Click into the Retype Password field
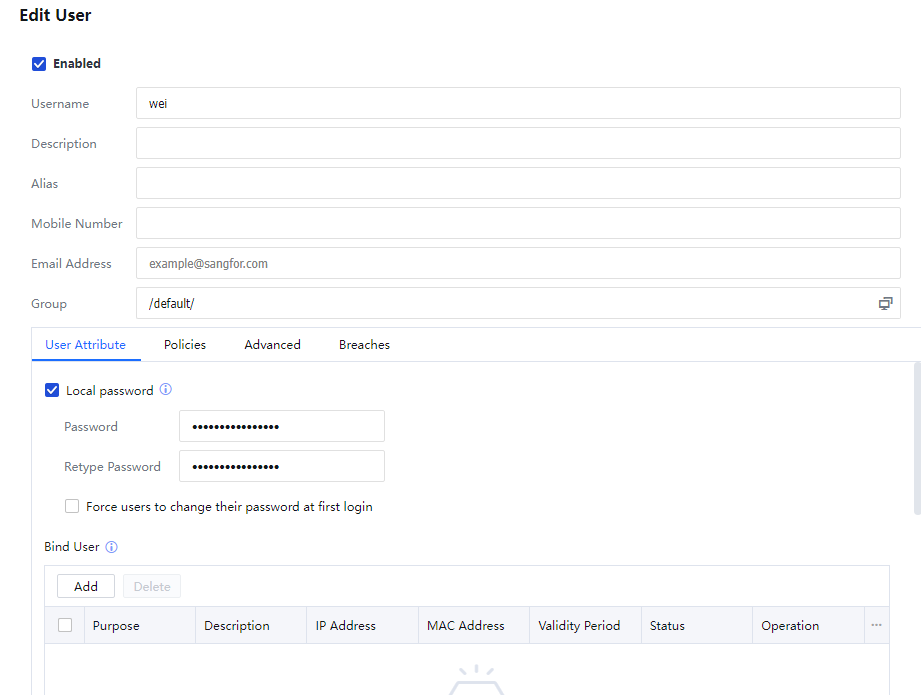Viewport: 921px width, 695px height. pyautogui.click(x=282, y=467)
